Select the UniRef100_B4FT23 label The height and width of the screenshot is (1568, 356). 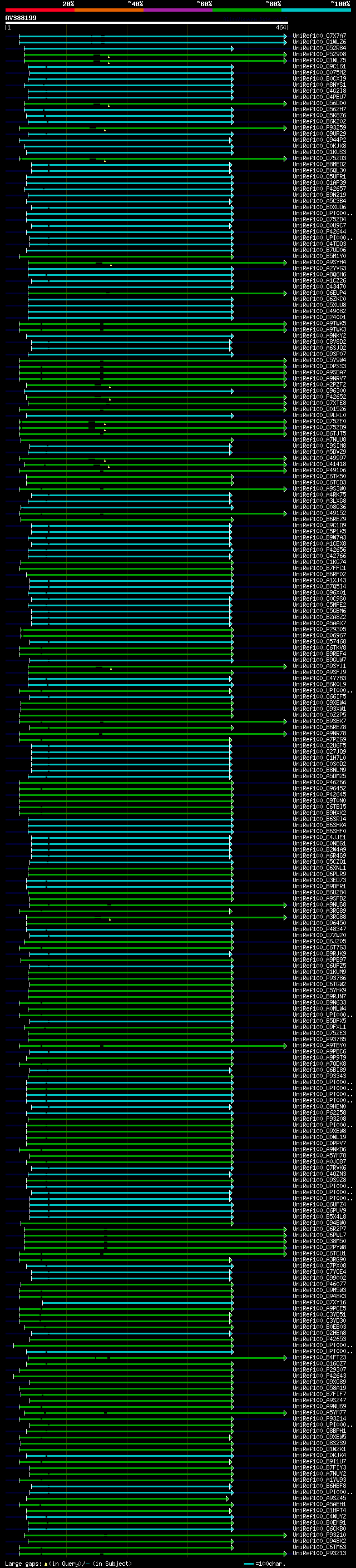pyautogui.click(x=319, y=1357)
